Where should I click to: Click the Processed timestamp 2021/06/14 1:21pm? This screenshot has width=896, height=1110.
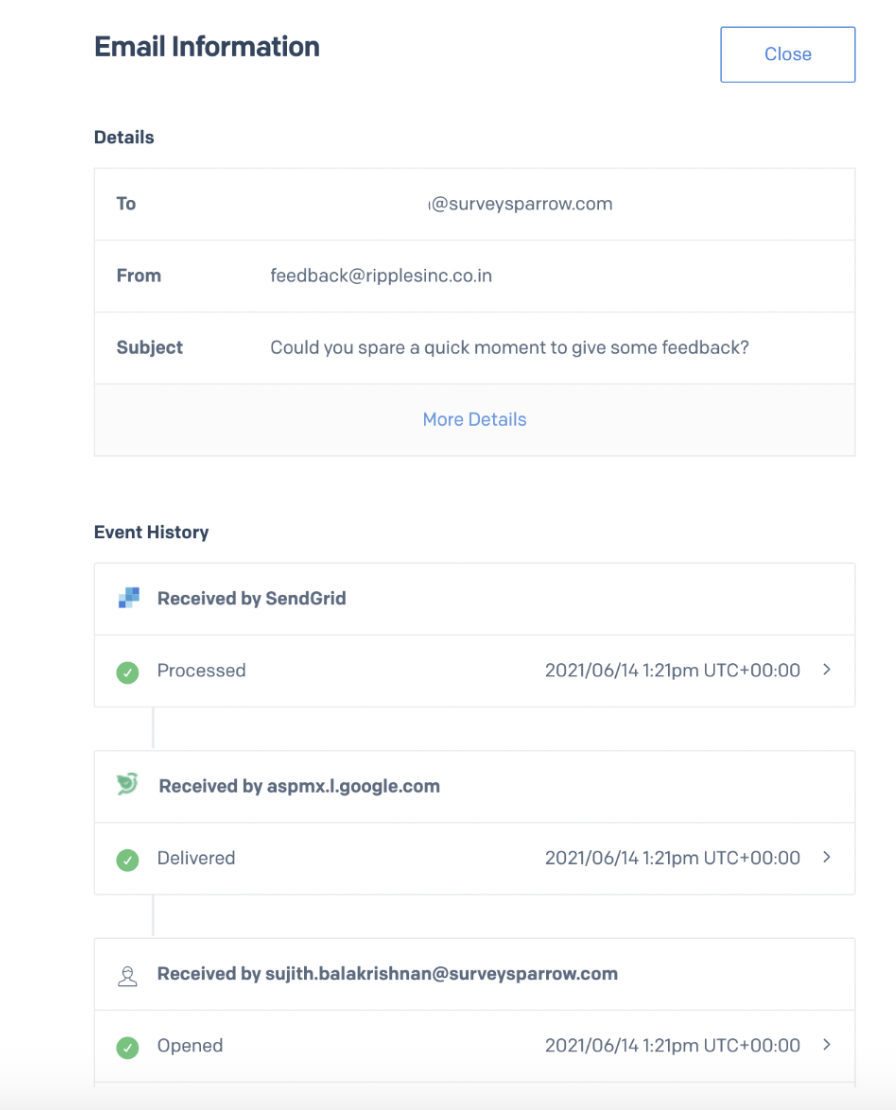click(x=672, y=671)
